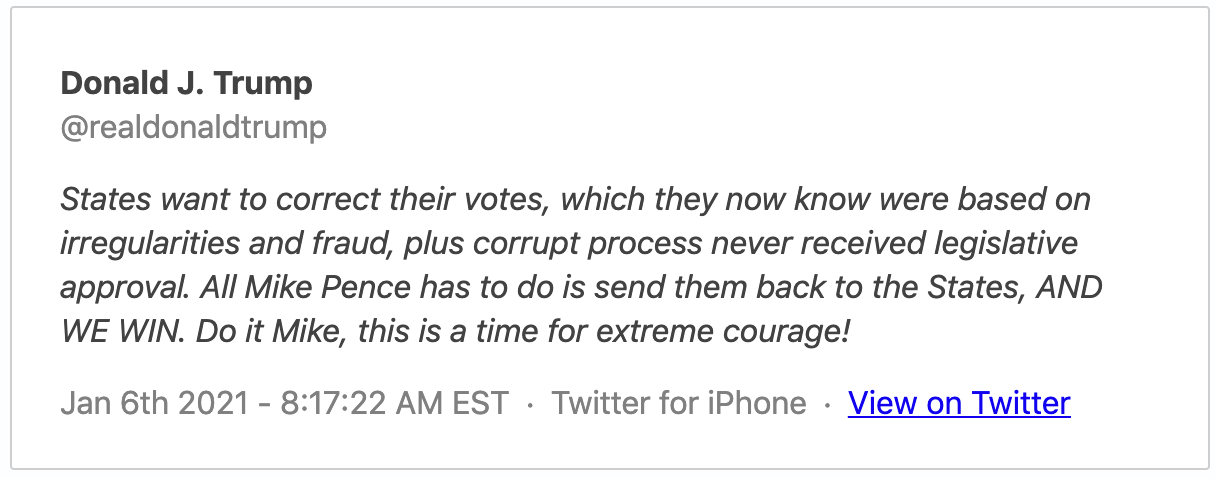The width and height of the screenshot is (1214, 478).
Task: Click the word 'iPhone' in the source
Action: coord(759,403)
